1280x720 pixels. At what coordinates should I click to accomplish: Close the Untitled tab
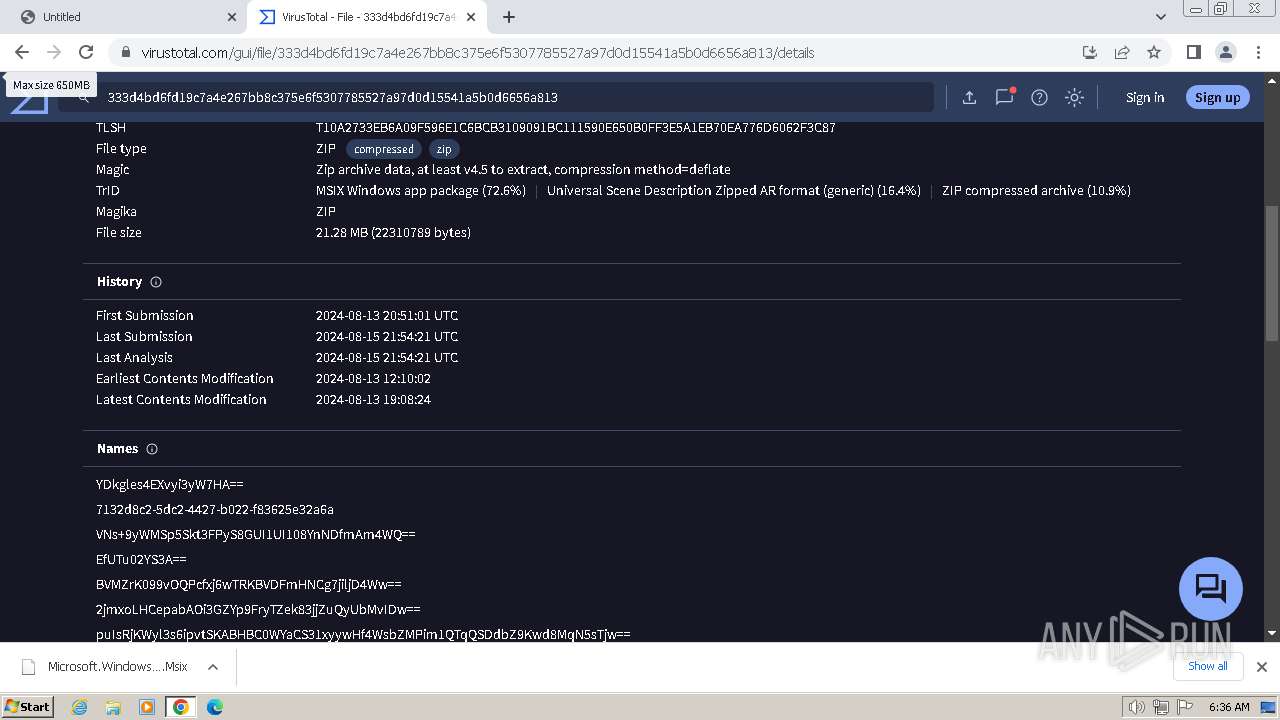click(x=232, y=17)
